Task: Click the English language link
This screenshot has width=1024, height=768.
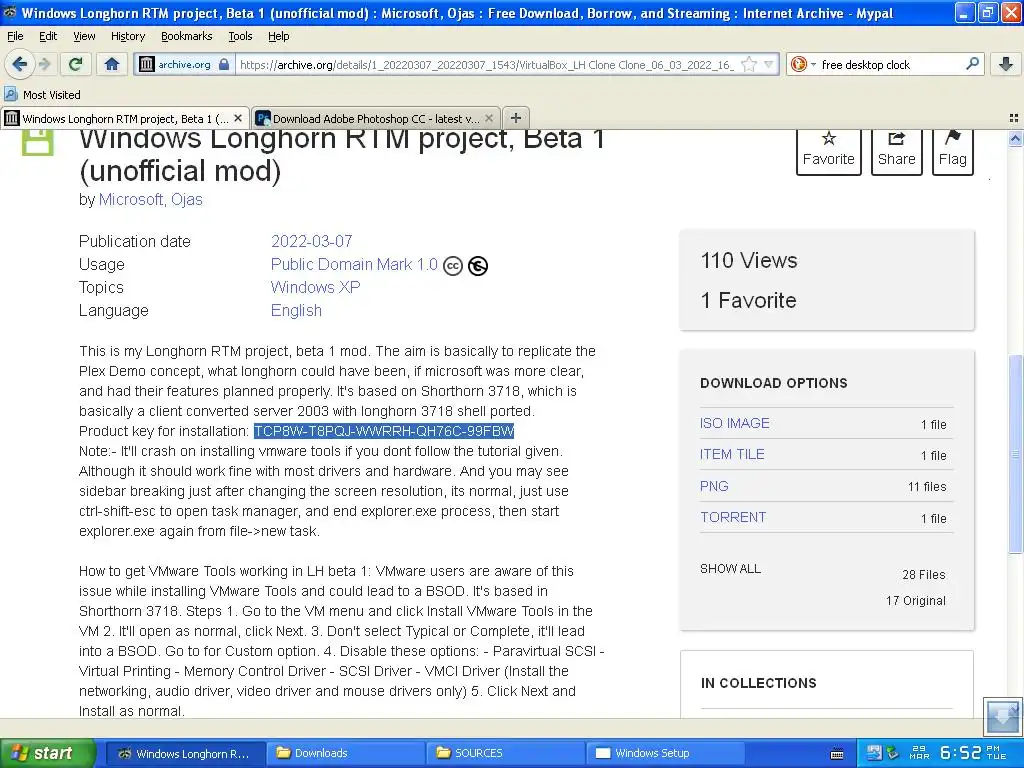Action: [296, 310]
